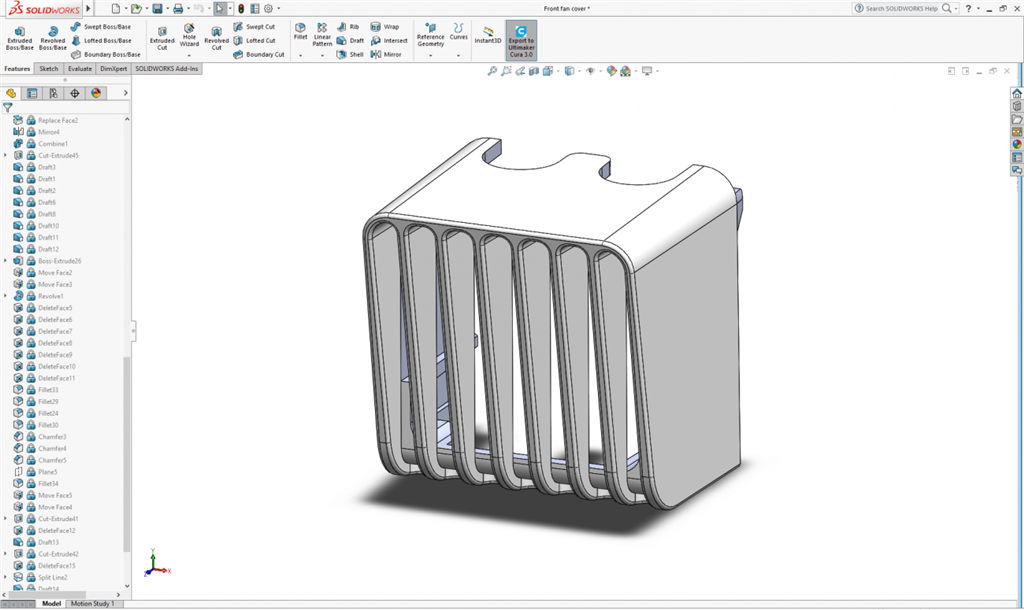Toggle the feature tree filter icon
This screenshot has height=610, width=1024.
coord(8,107)
